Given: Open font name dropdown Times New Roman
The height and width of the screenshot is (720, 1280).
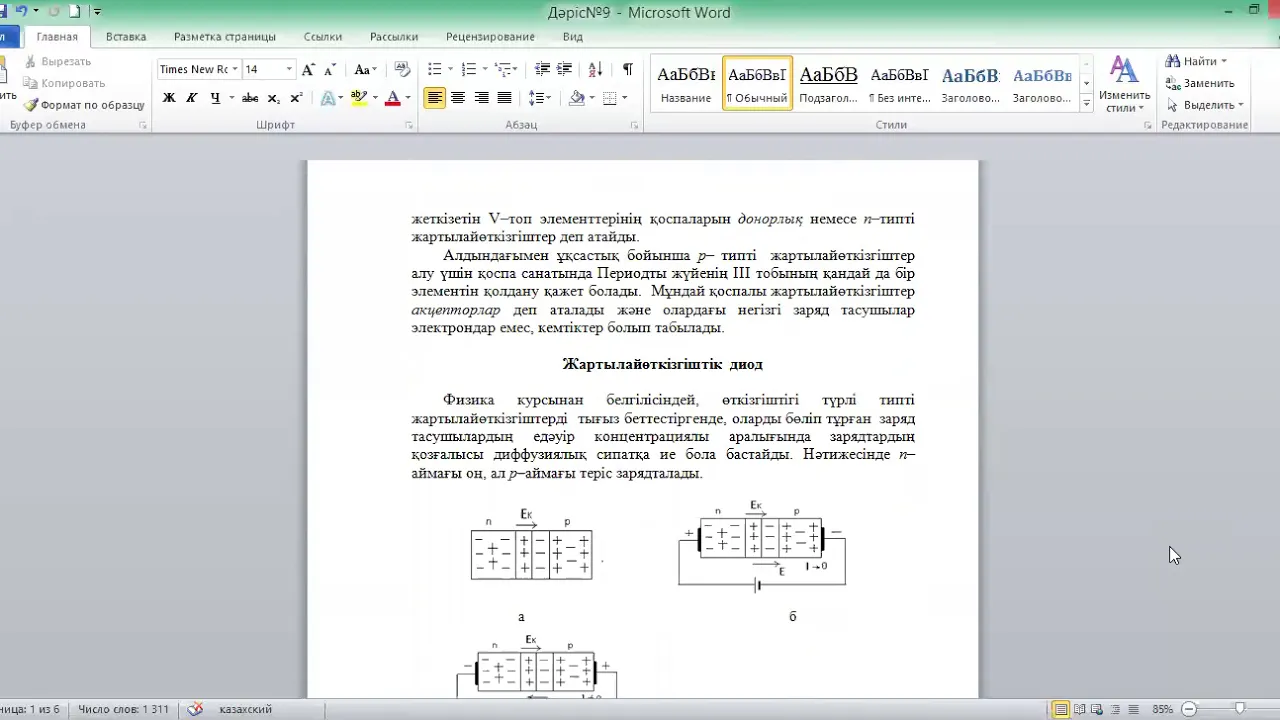Looking at the screenshot, I should (235, 69).
